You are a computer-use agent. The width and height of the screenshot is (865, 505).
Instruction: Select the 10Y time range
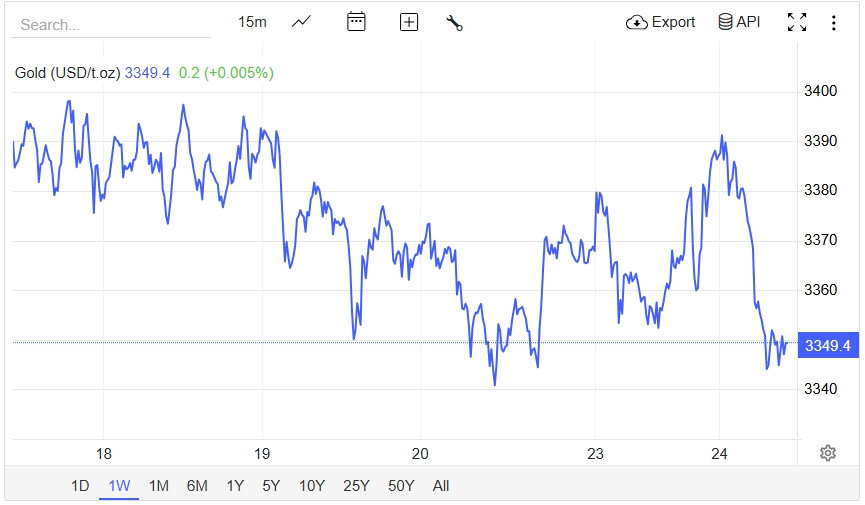click(312, 486)
